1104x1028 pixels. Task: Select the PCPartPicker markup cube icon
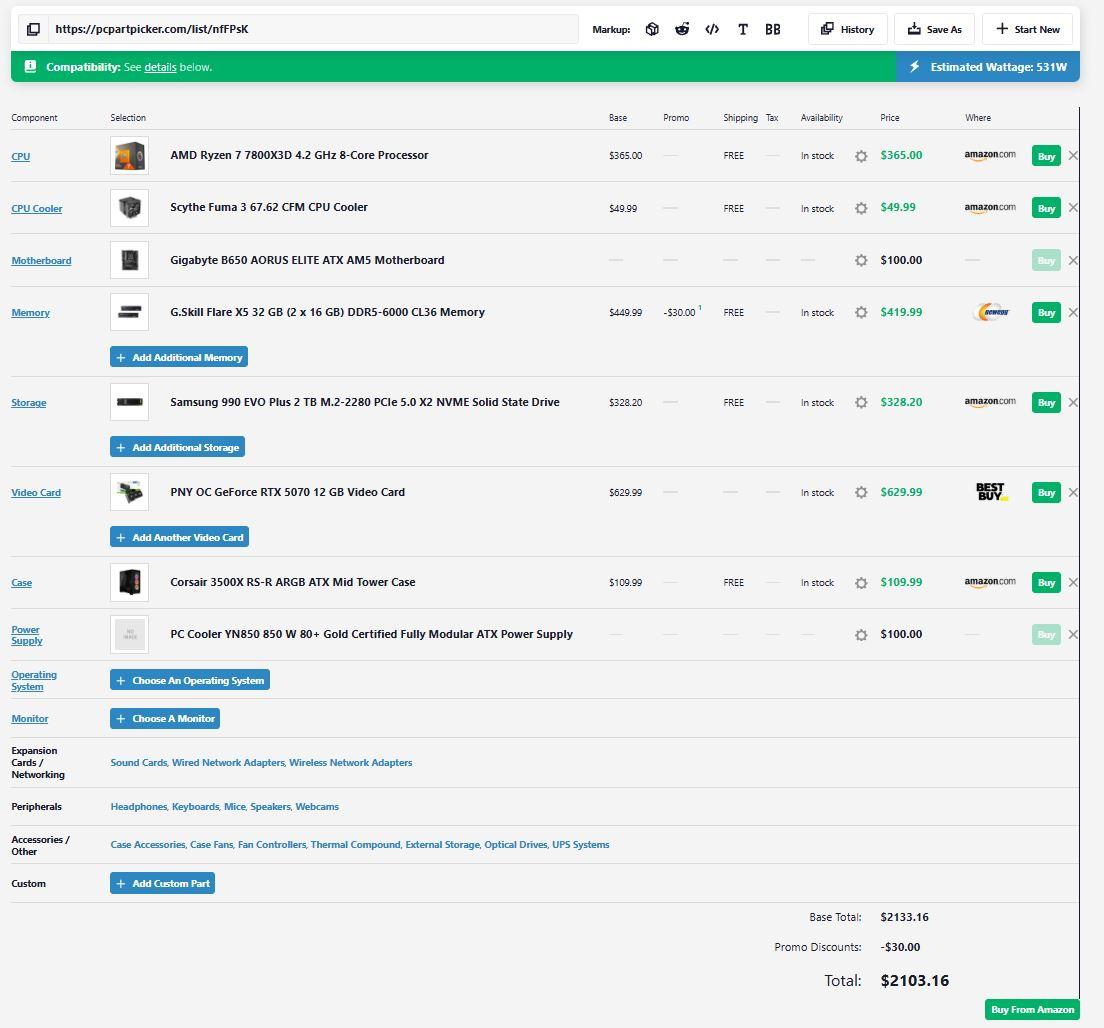tap(652, 30)
